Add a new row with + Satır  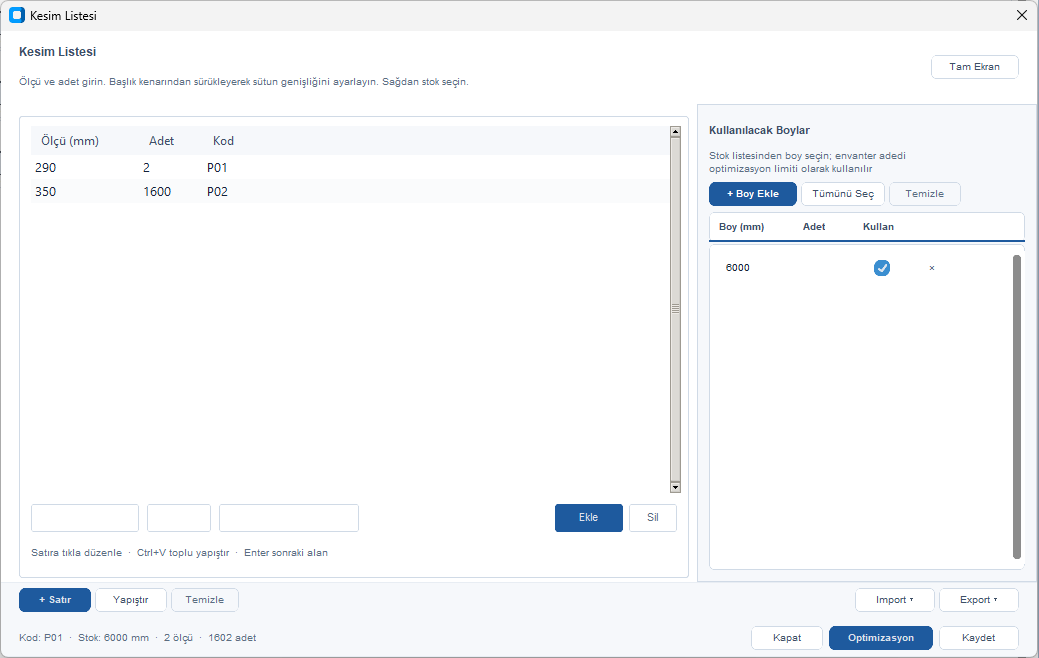55,600
